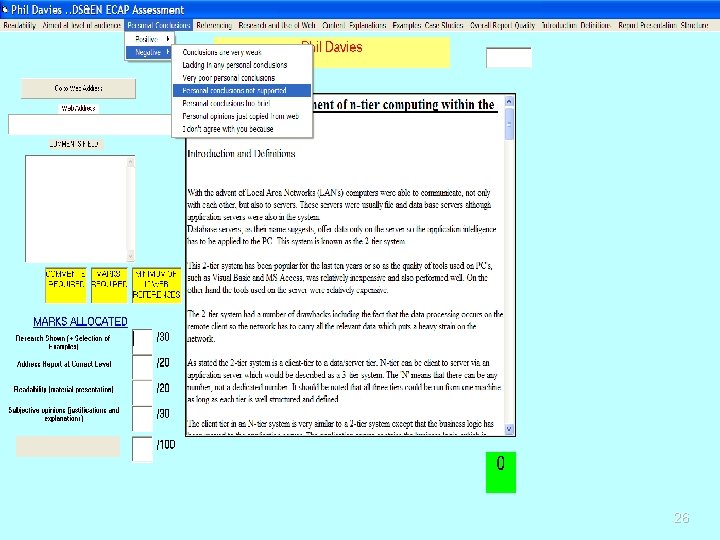
Task: Click the comments box scroll down arrow
Action: point(130,256)
